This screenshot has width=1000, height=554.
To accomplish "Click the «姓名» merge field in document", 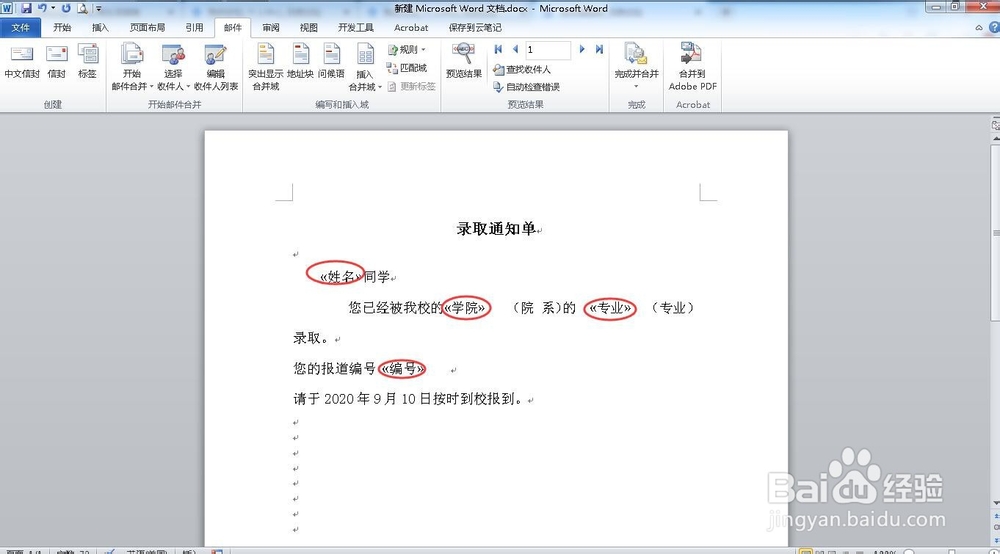I will [341, 276].
